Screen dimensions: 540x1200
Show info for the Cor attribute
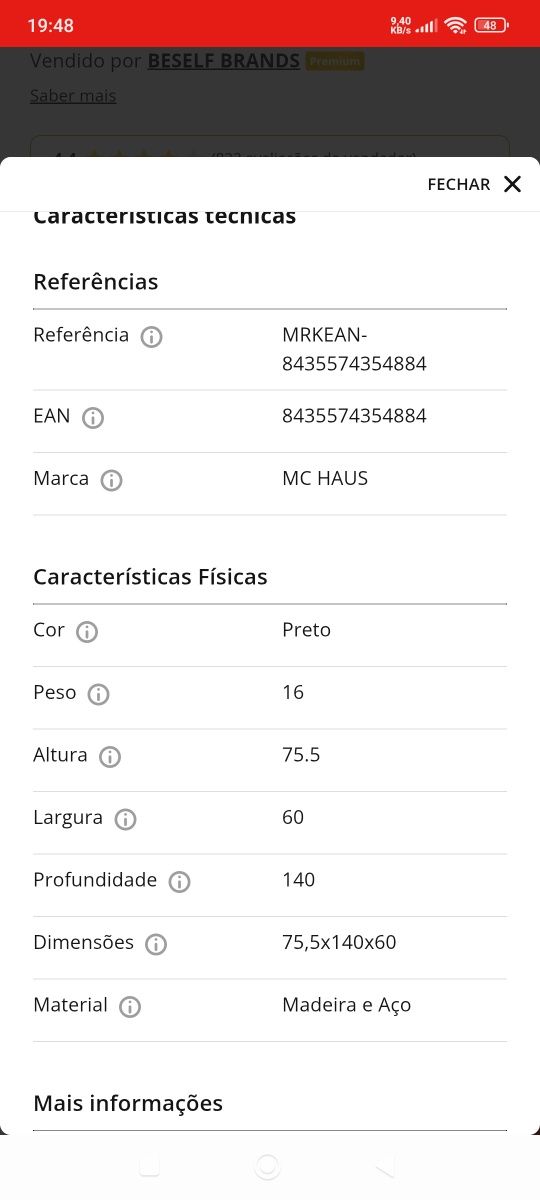87,632
